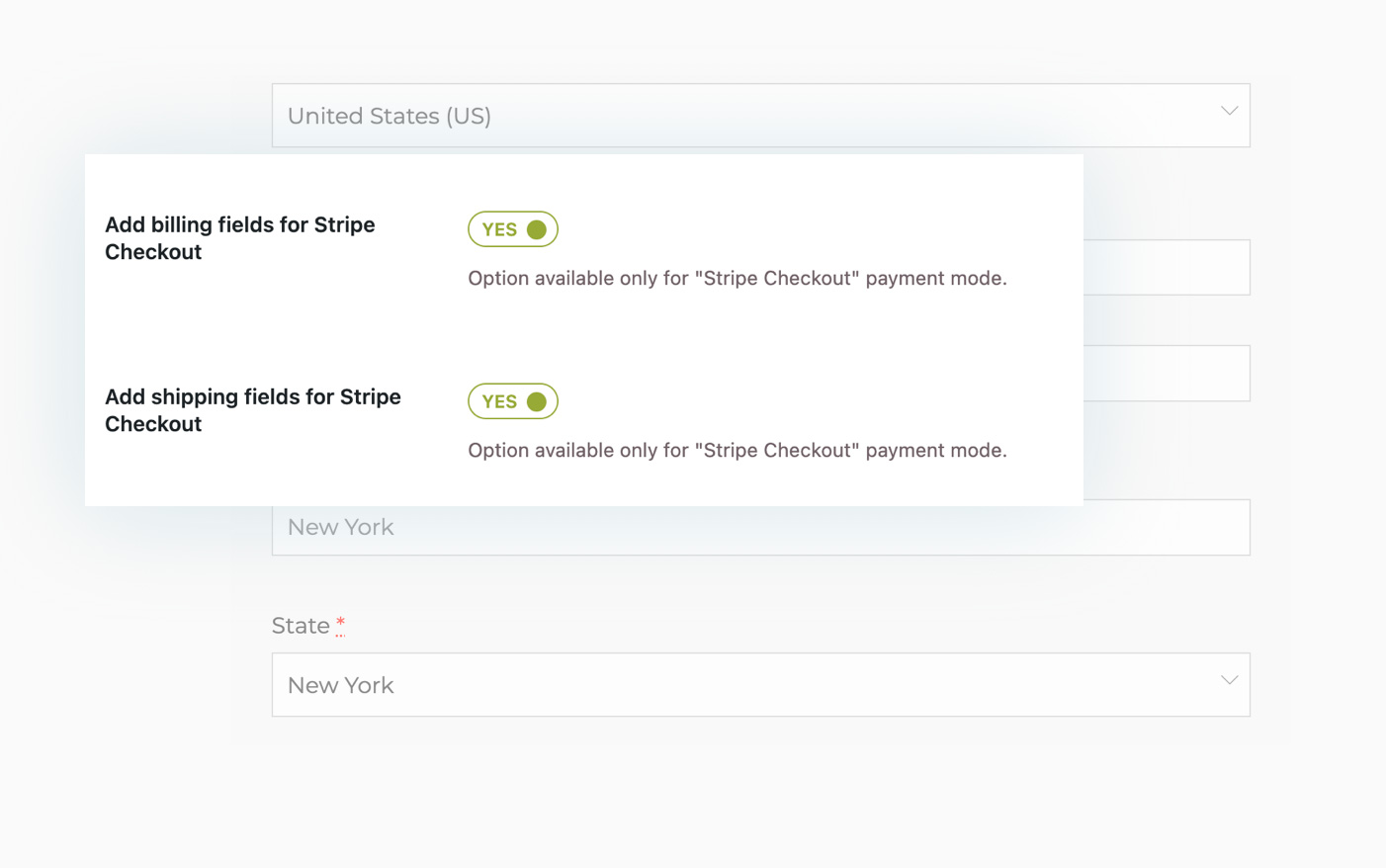Click the red required asterisk beside State

pyautogui.click(x=340, y=625)
